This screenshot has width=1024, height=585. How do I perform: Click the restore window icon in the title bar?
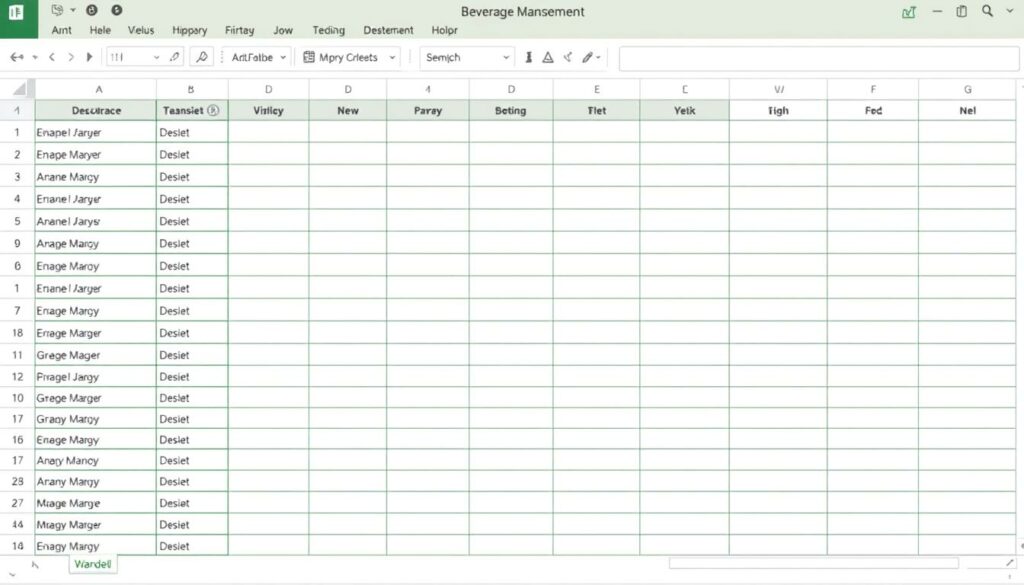click(x=961, y=11)
